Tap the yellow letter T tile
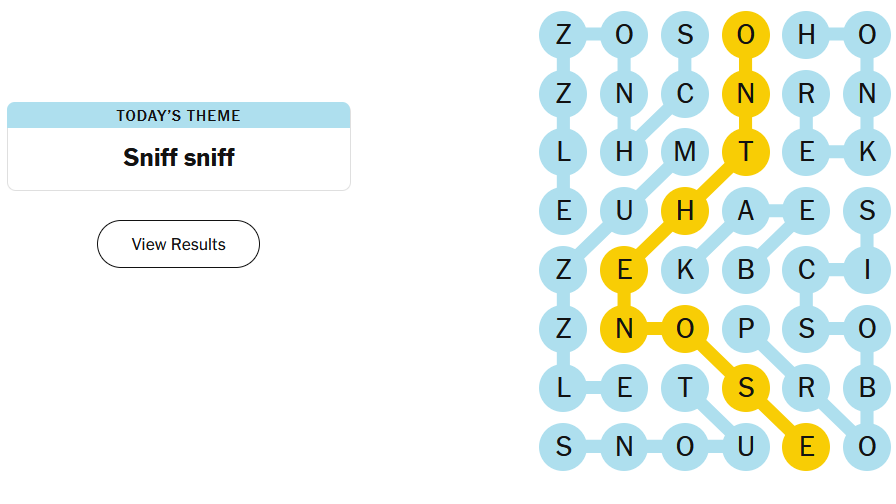Image resolution: width=896 pixels, height=504 pixels. 745,152
